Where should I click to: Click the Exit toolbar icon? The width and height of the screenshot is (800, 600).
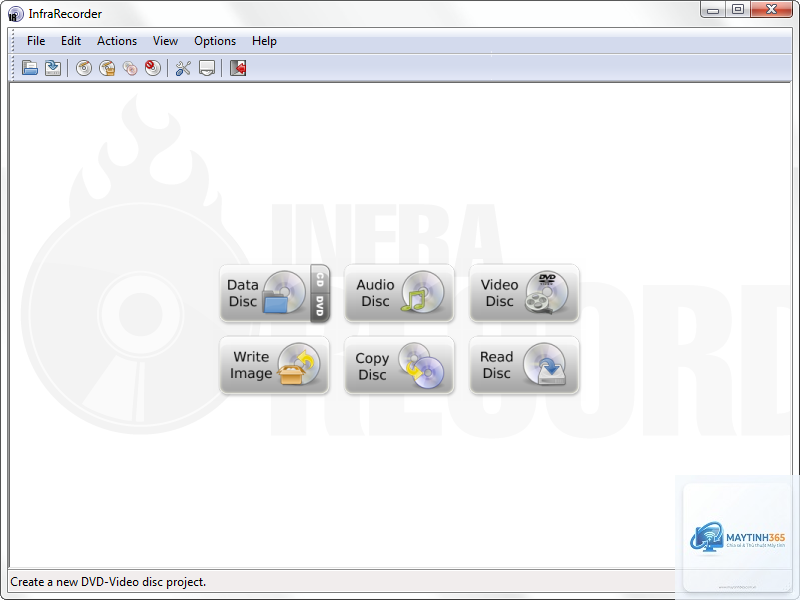point(238,68)
